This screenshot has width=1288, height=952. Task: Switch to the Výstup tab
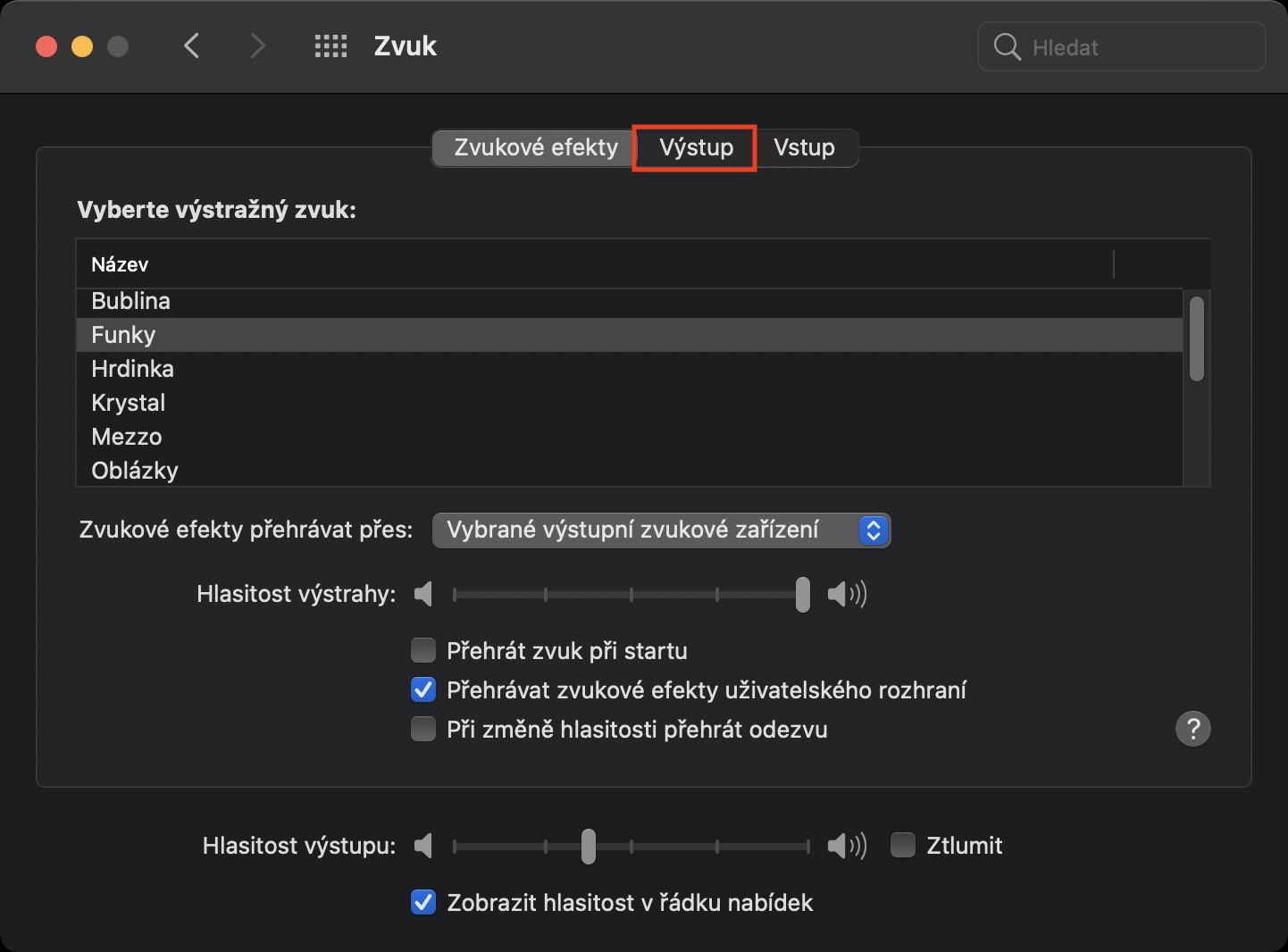coord(696,147)
